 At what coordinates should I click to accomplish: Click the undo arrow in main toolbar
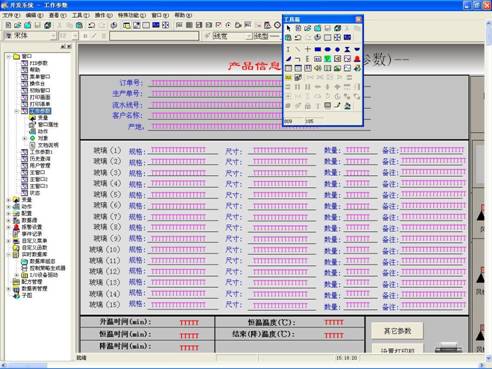pyautogui.click(x=91, y=25)
